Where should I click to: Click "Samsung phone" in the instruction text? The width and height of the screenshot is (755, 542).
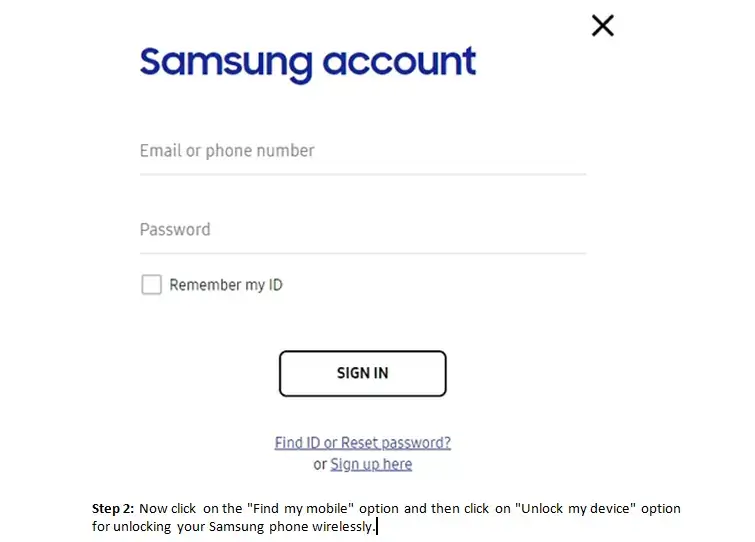(258, 526)
